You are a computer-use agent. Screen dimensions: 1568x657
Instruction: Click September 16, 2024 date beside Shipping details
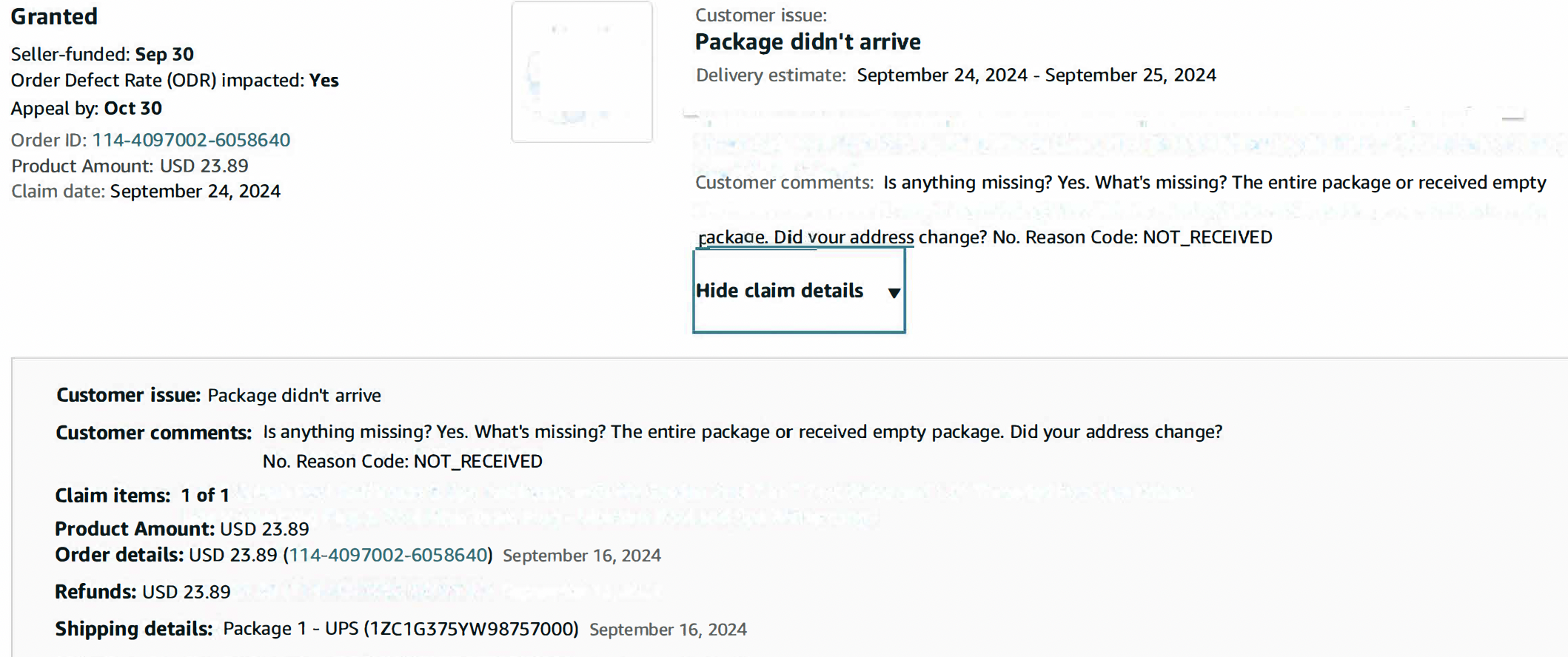[668, 630]
